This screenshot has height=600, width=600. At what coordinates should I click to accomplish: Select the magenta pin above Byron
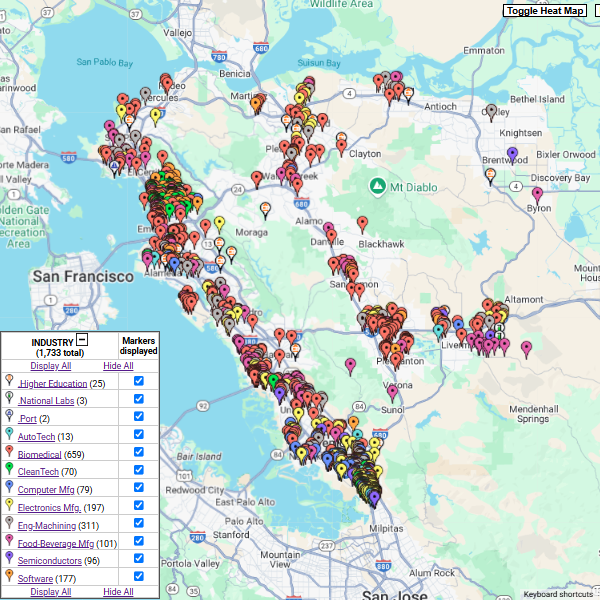537,195
